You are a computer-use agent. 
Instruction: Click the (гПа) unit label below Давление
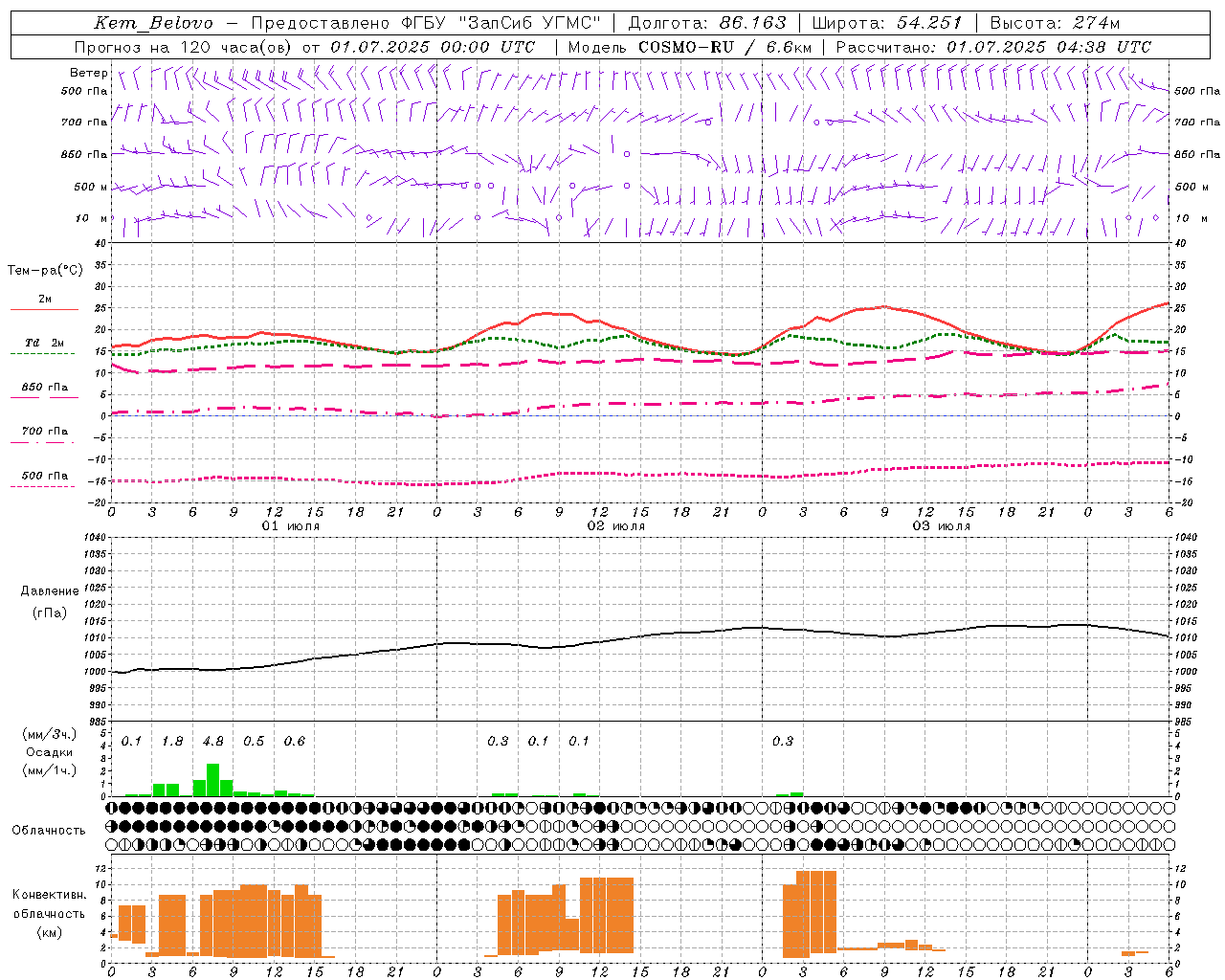[x=50, y=613]
